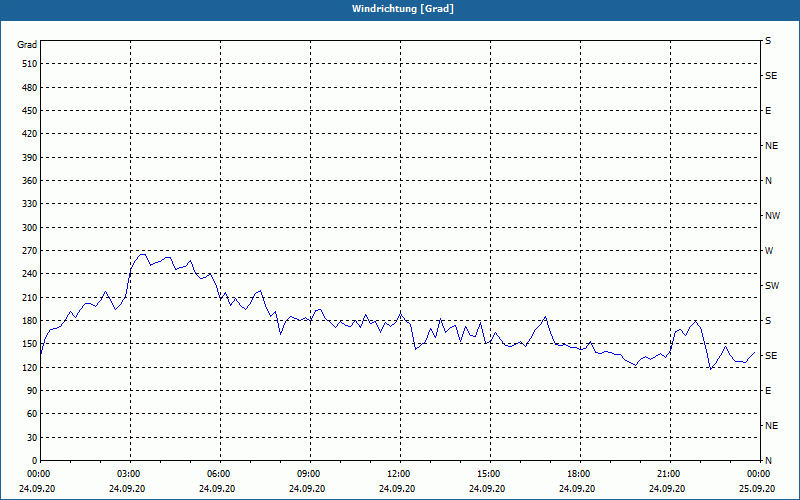Select the 510 y-axis value
This screenshot has width=800, height=500.
(30, 64)
